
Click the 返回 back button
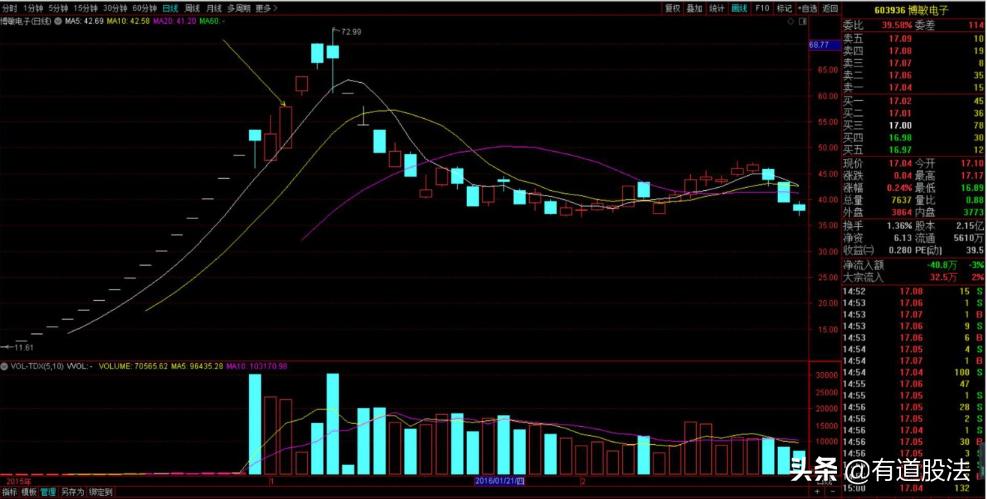click(x=830, y=8)
